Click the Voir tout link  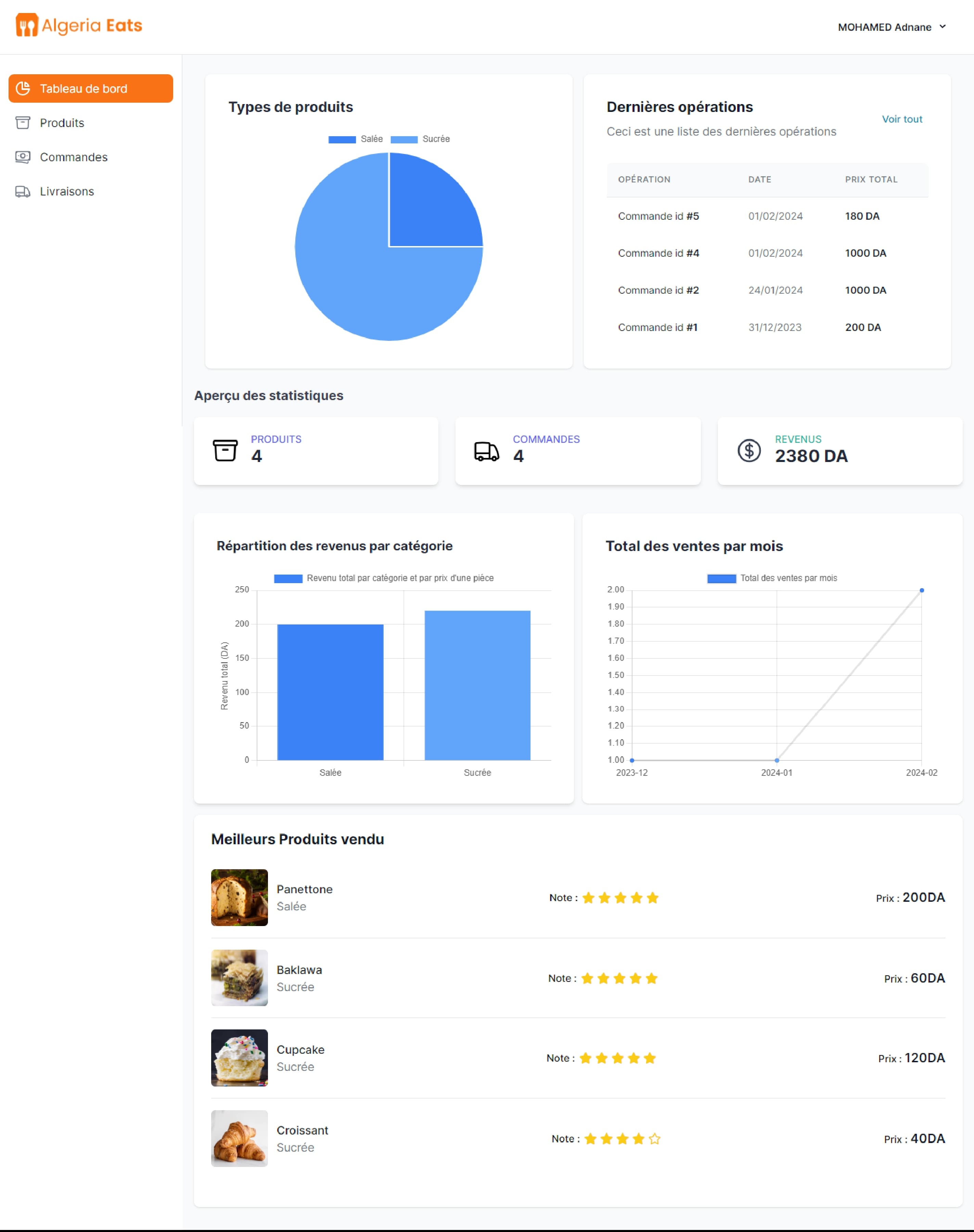pos(901,119)
